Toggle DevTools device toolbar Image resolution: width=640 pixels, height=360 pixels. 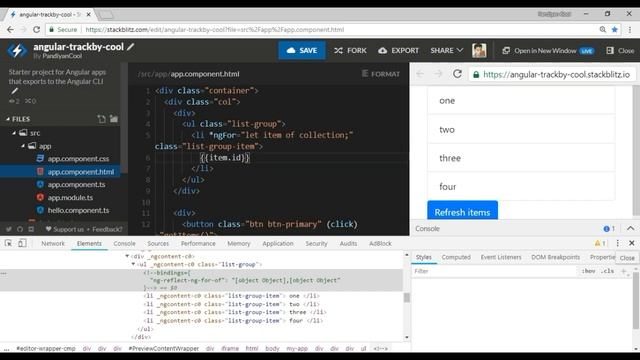click(22, 243)
